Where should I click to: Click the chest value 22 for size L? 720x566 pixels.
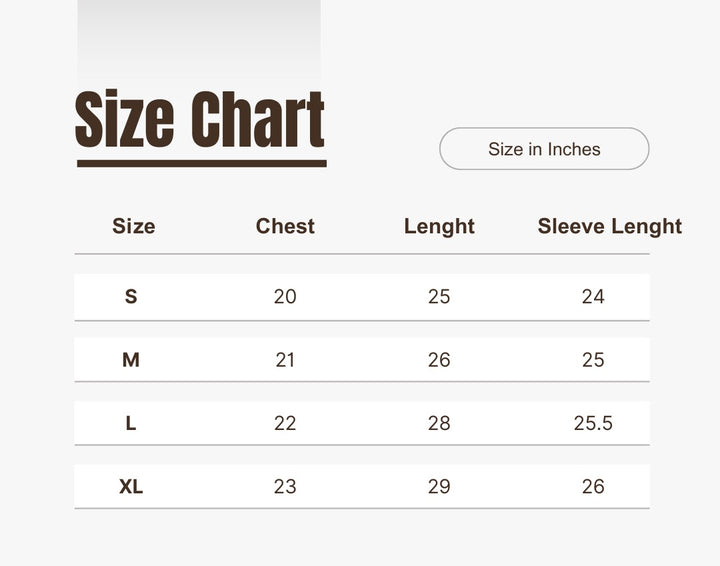click(285, 423)
